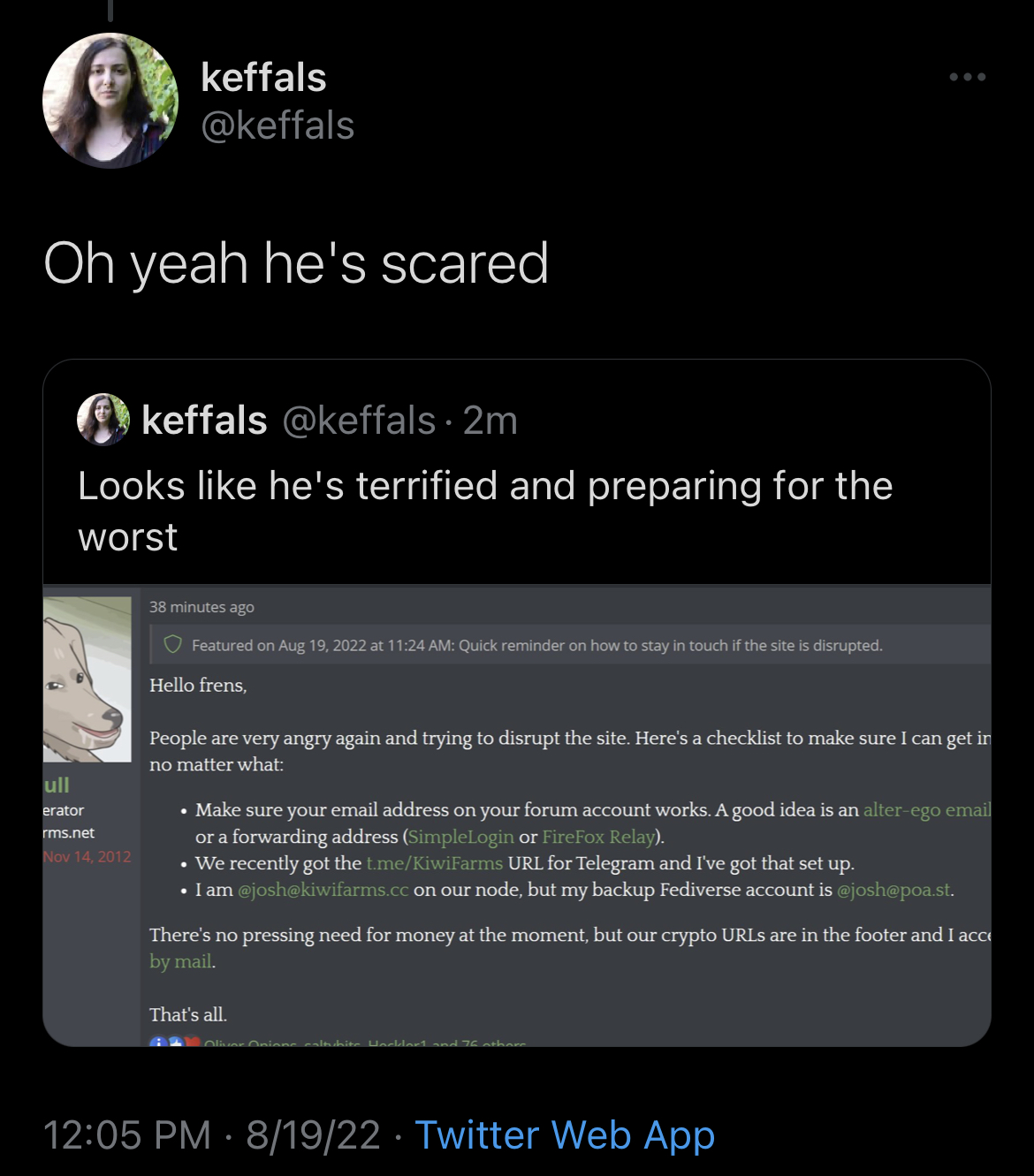This screenshot has width=1034, height=1176.
Task: Click the quoted tweet's 2m timestamp
Action: click(490, 421)
